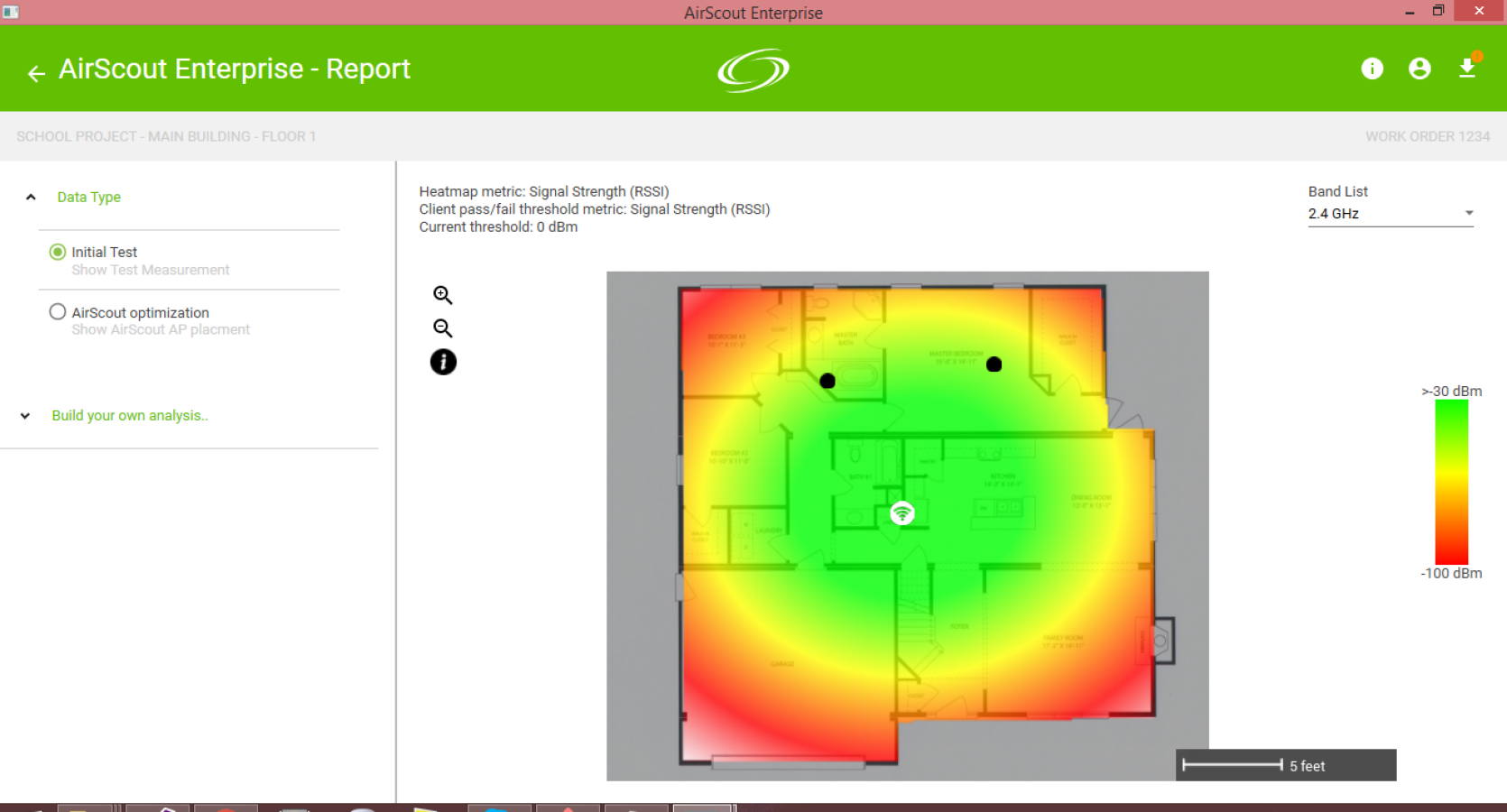
Task: Collapse the Data Type section
Action: (x=31, y=197)
